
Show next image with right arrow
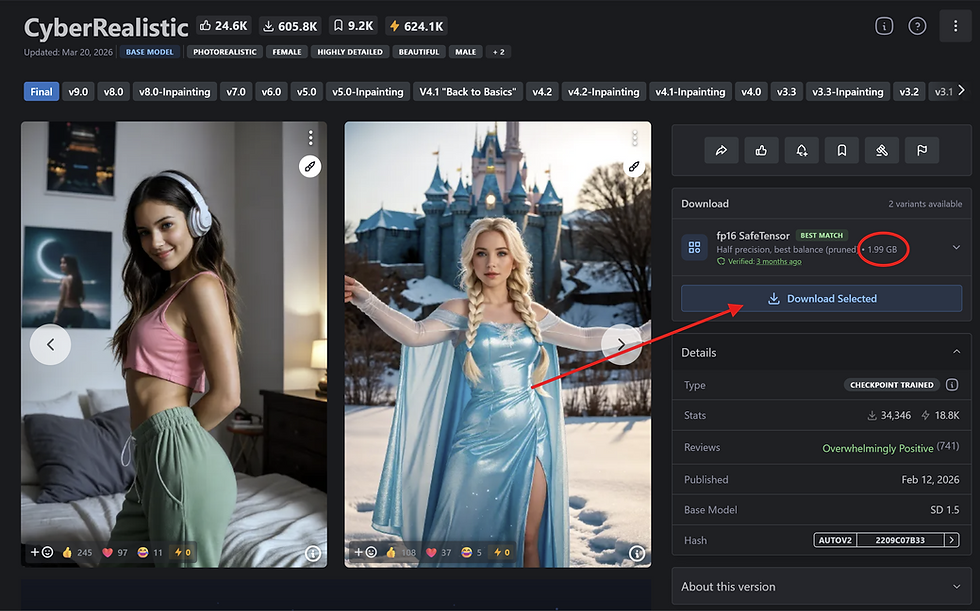(621, 344)
